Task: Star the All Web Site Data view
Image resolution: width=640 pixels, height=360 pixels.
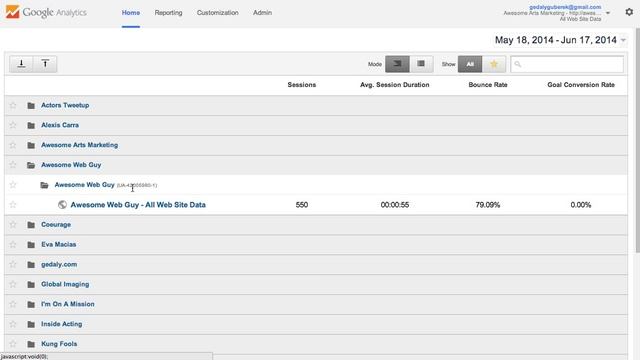Action: [13, 204]
